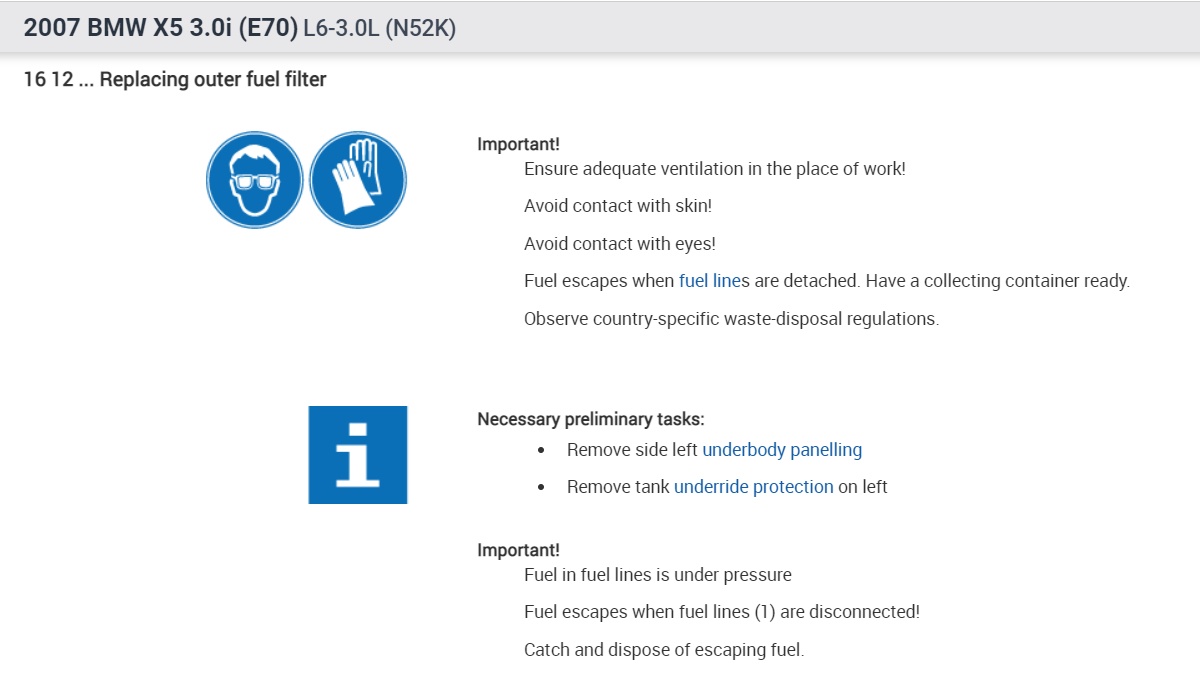The height and width of the screenshot is (689, 1200).
Task: Click 'Fuel in fuel lines is under pressure'
Action: pos(658,575)
